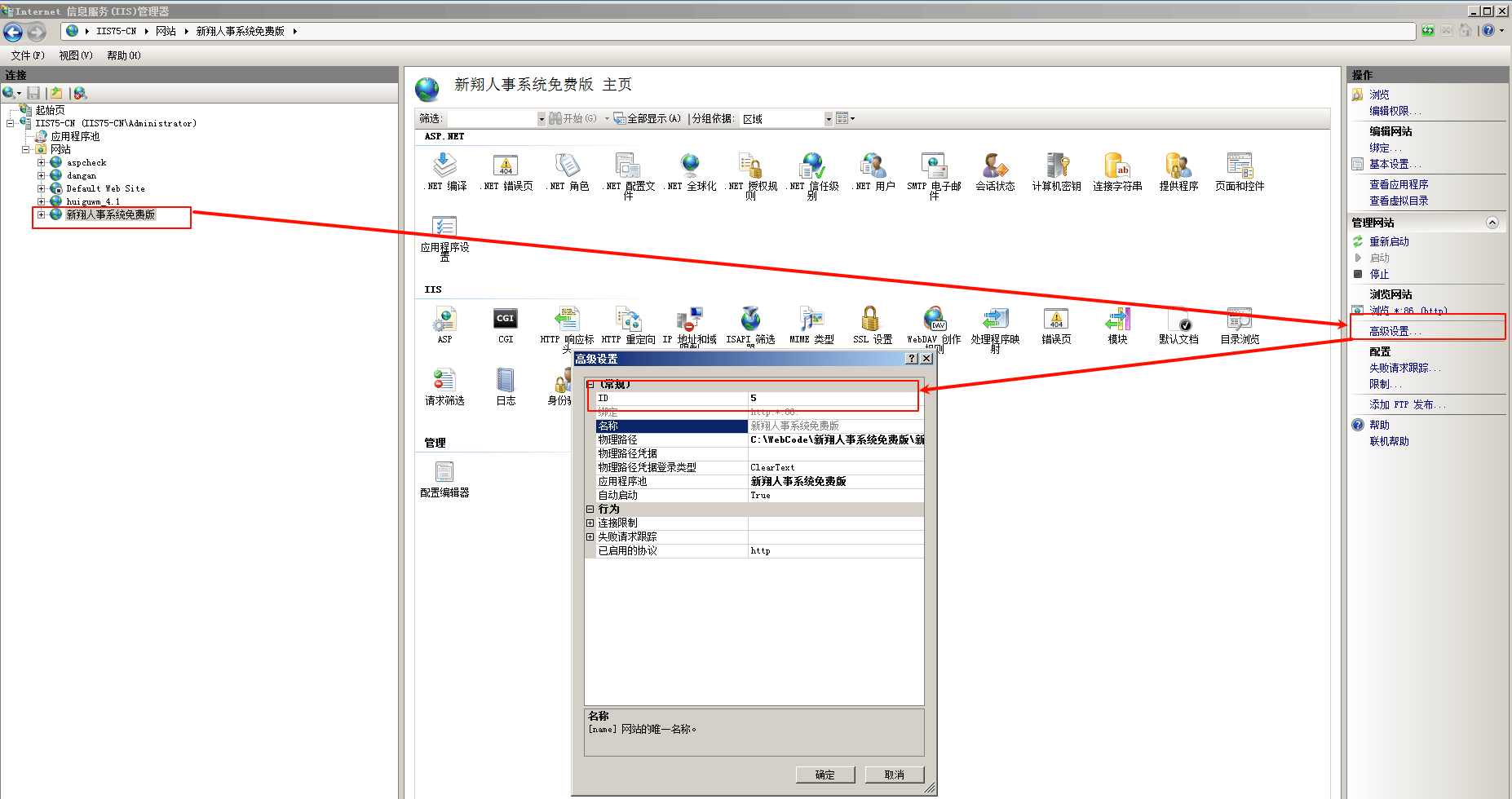Open the MIME 类型 icon
Viewport: 1512px width, 799px height.
pos(811,319)
